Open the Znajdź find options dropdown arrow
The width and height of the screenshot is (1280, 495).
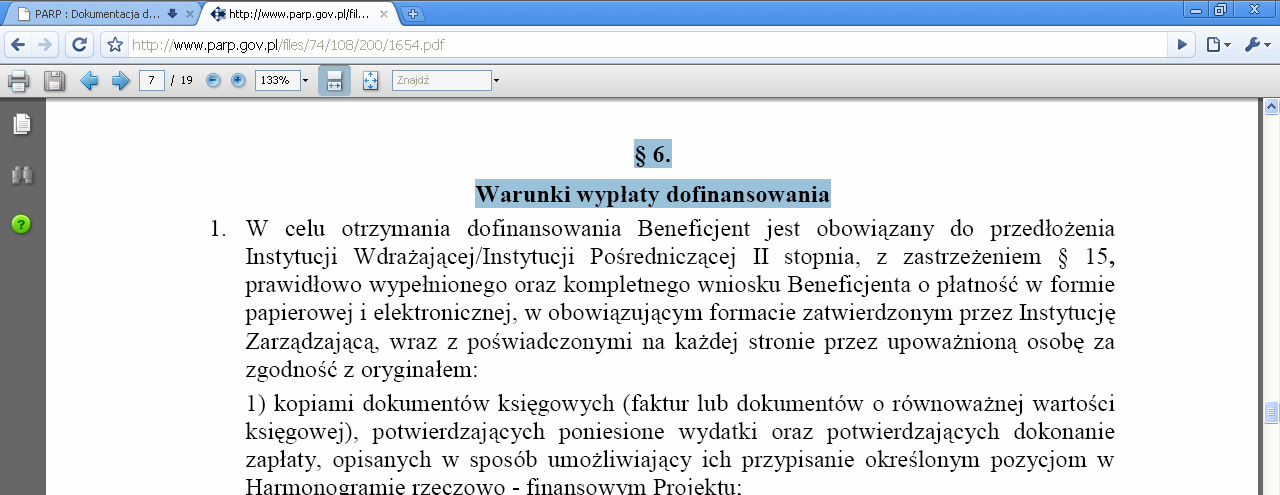[x=496, y=80]
